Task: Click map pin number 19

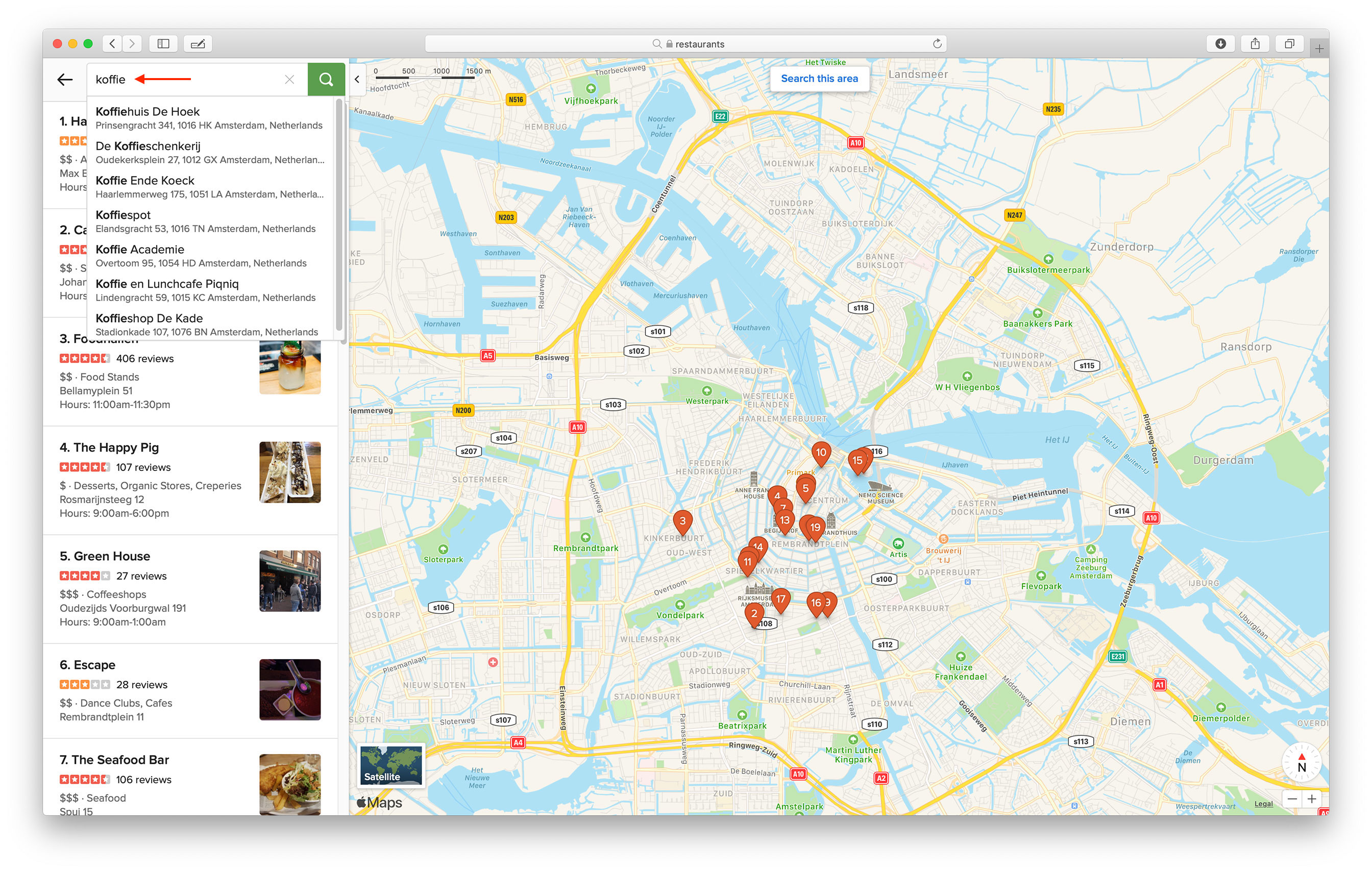Action: [816, 529]
